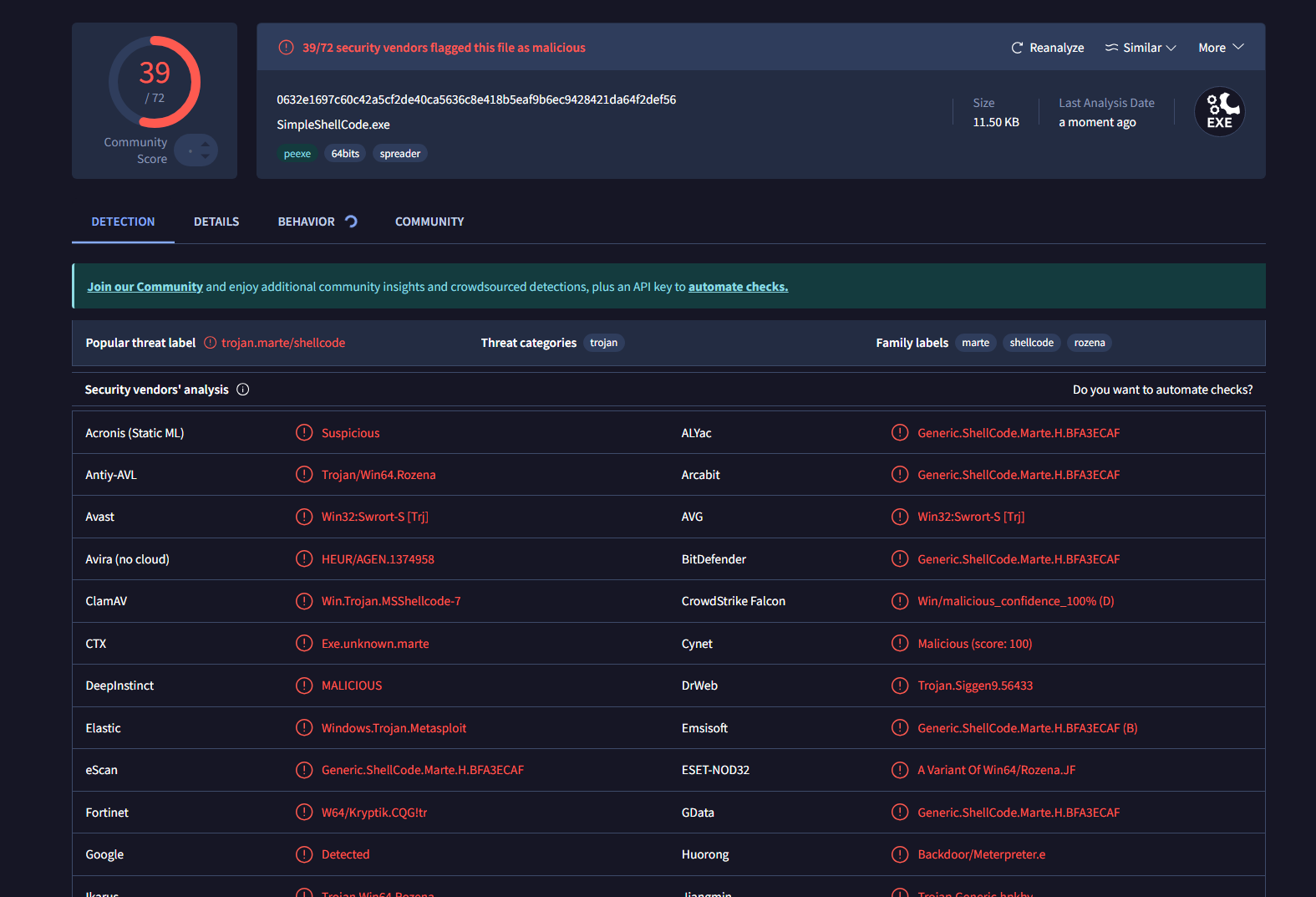The height and width of the screenshot is (897, 1316).
Task: Click the Avira detection alert icon
Action: (x=304, y=558)
